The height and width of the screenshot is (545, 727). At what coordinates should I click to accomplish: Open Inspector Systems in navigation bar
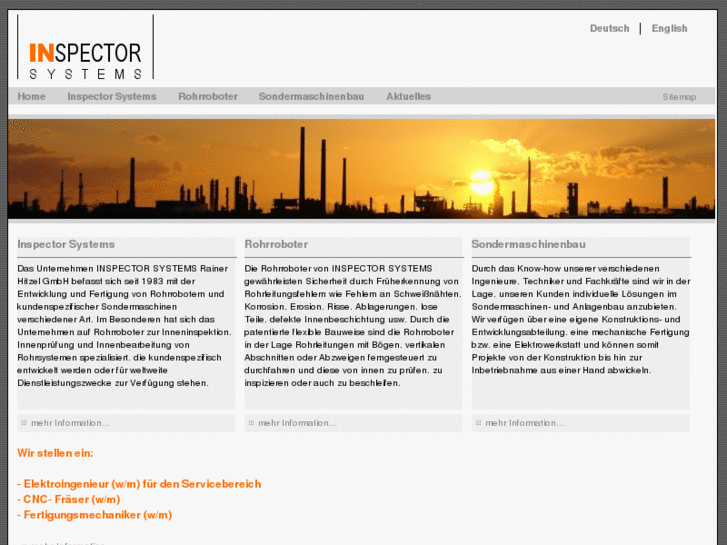pyautogui.click(x=112, y=96)
